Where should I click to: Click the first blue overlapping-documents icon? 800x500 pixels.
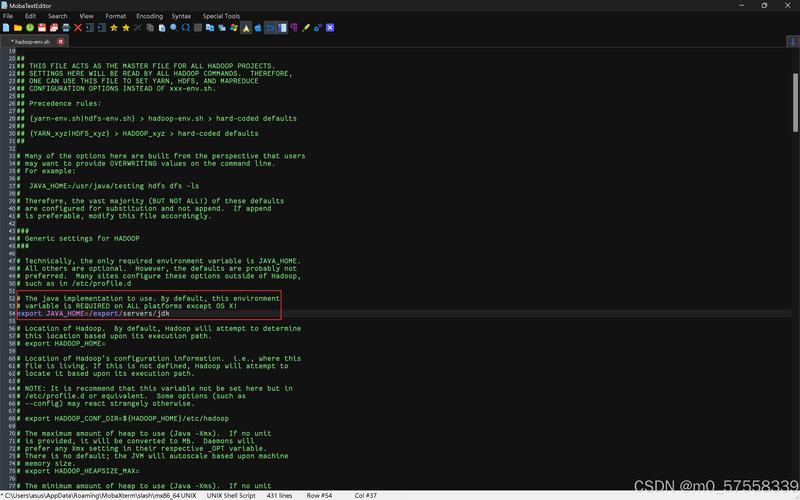[210, 28]
